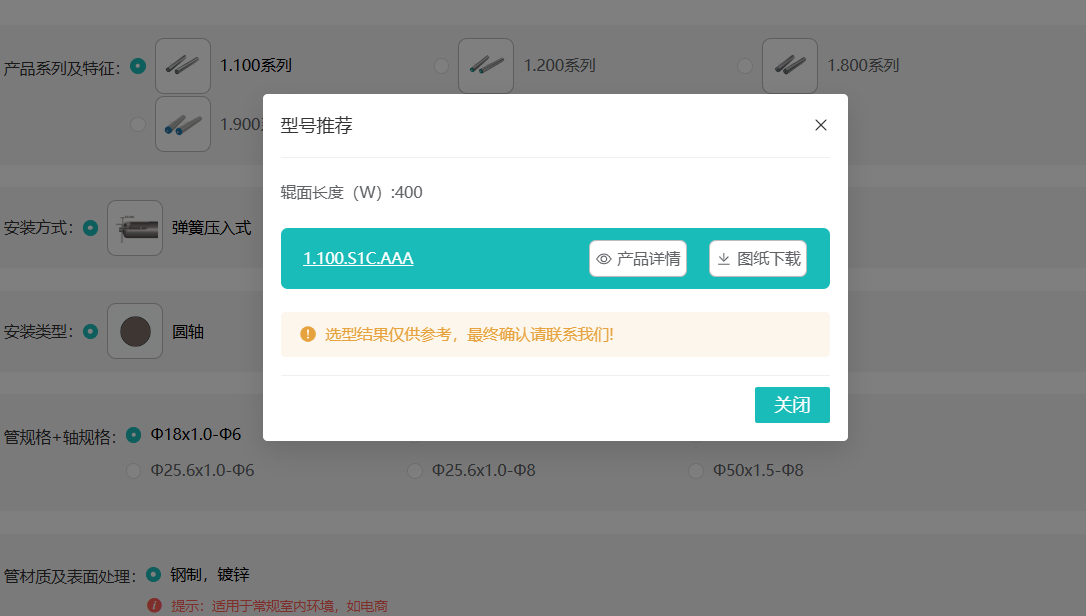This screenshot has width=1086, height=616.
Task: Click the 辊面长度（W）:400 text
Action: (x=351, y=192)
